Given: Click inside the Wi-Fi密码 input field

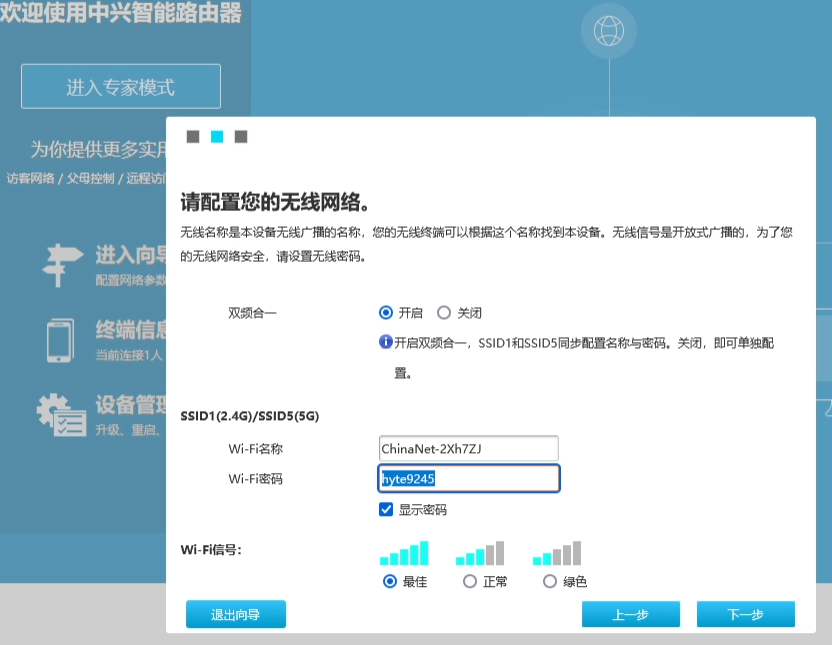Looking at the screenshot, I should point(468,478).
